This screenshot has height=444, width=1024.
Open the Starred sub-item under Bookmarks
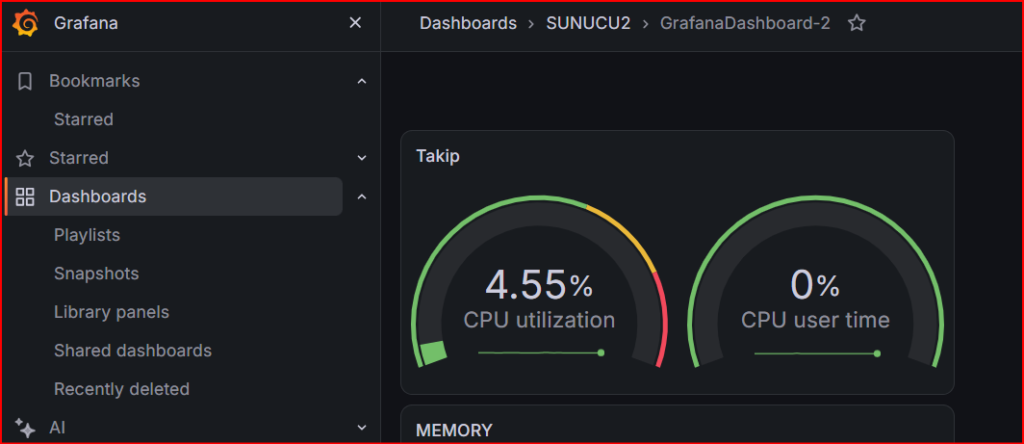point(84,119)
